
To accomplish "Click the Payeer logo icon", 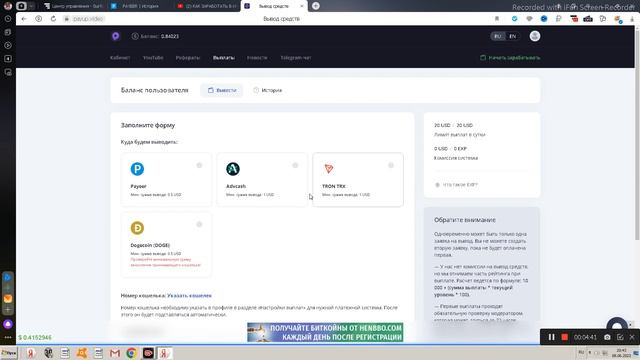I will (137, 169).
